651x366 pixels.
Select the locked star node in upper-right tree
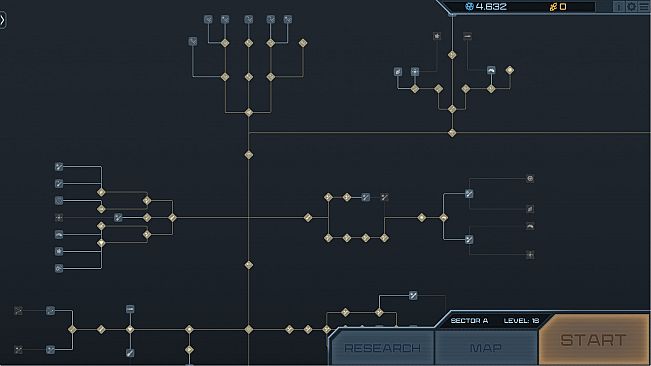coord(437,36)
